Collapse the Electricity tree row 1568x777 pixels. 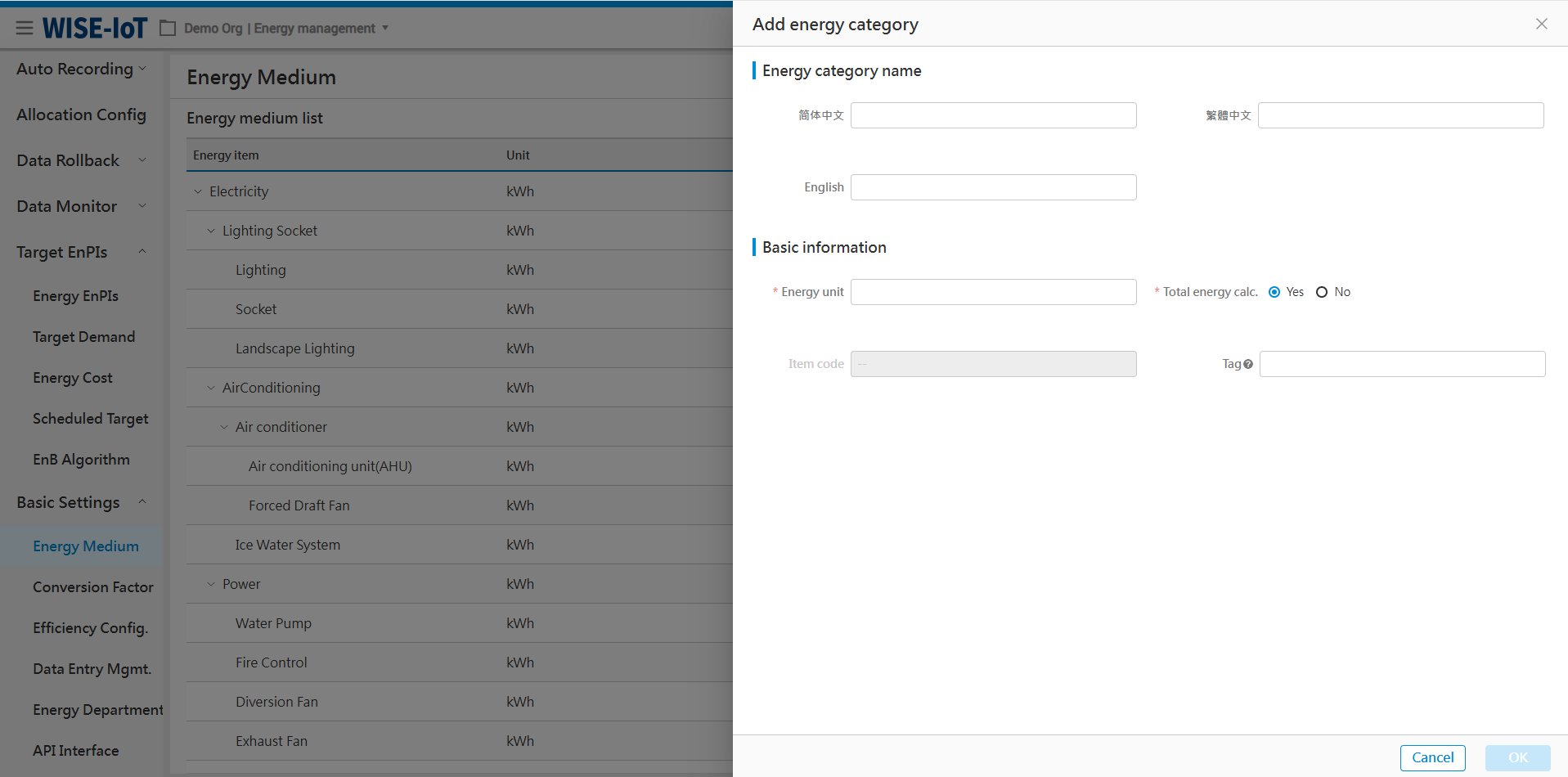pyautogui.click(x=198, y=192)
